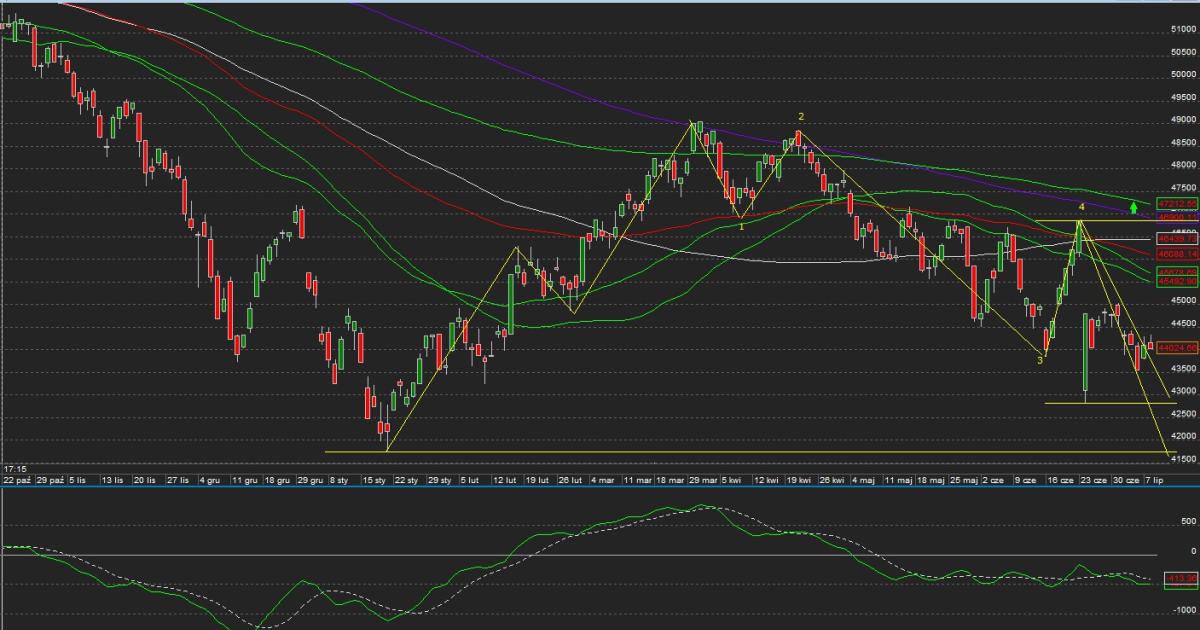Click the 17:15 time label
This screenshot has height=630, width=1200.
14,468
